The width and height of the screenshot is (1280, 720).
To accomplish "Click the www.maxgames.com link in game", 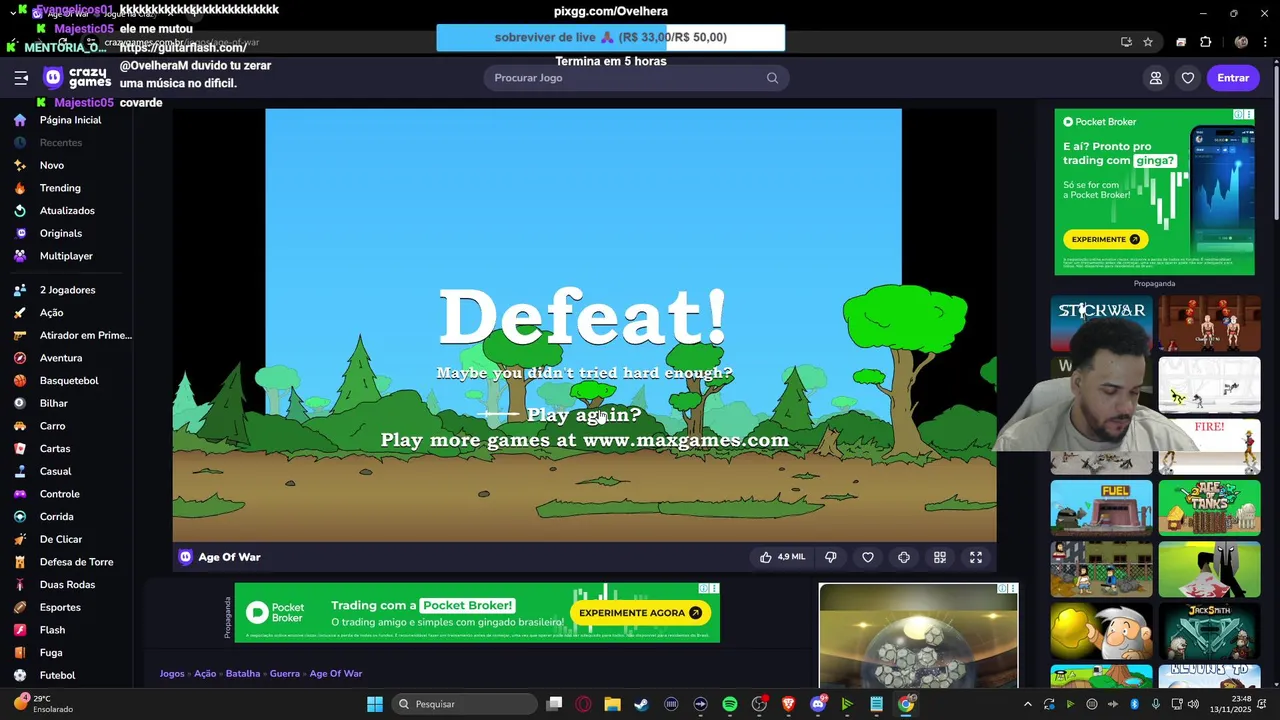I will tap(686, 440).
